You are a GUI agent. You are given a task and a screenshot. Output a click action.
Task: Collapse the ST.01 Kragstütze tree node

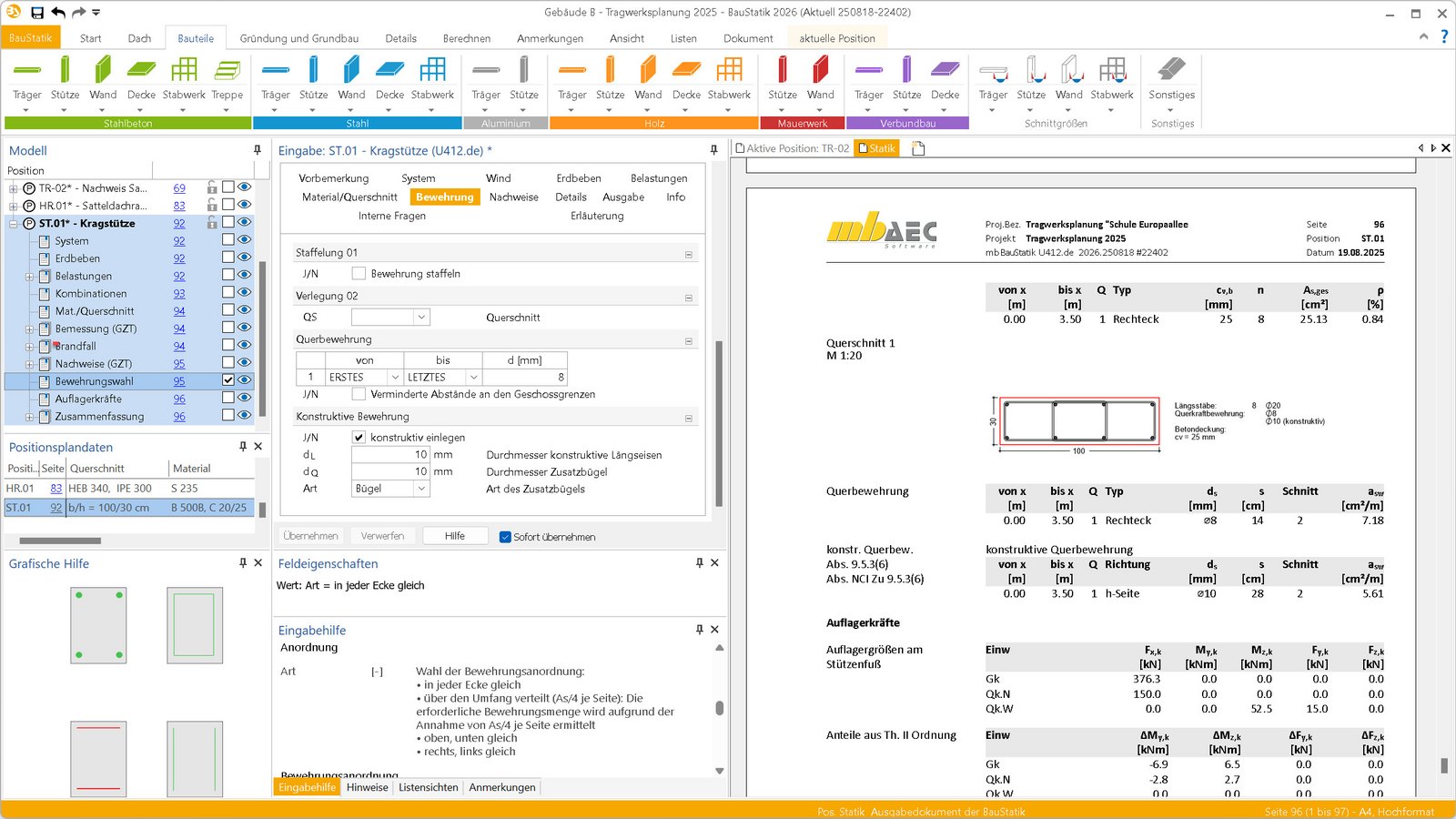(14, 224)
